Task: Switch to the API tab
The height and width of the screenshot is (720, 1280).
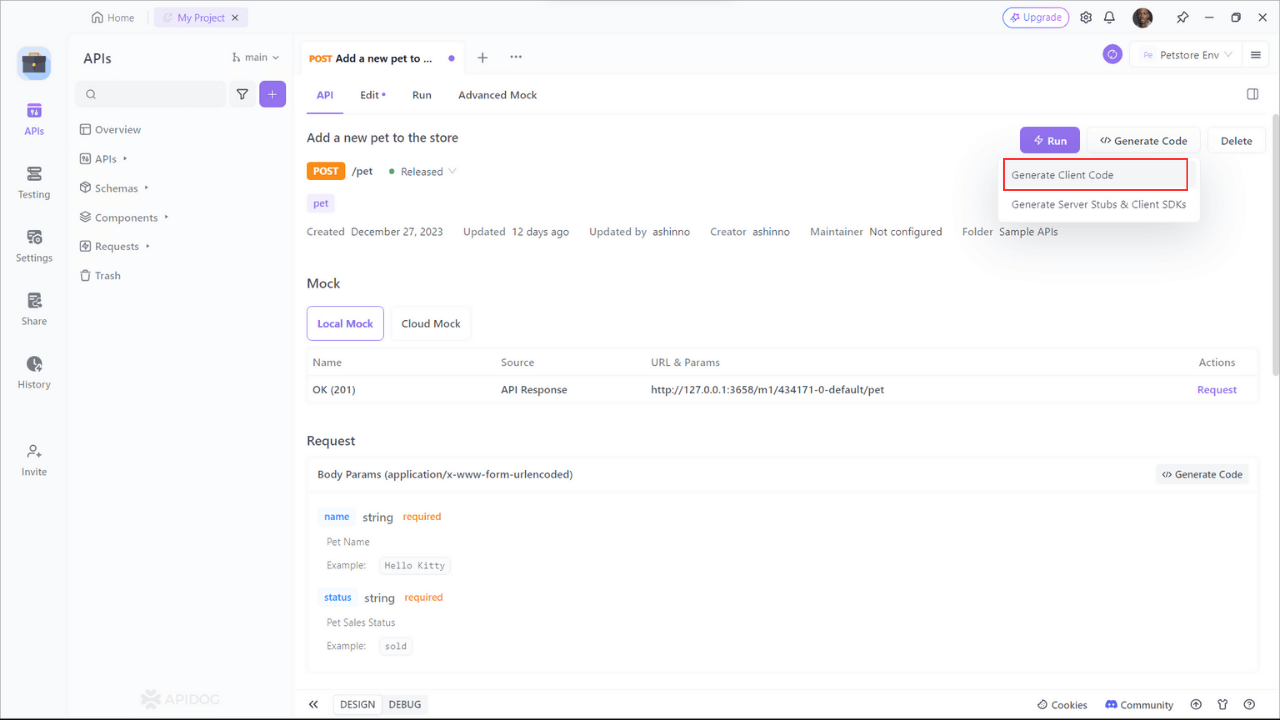Action: click(325, 95)
